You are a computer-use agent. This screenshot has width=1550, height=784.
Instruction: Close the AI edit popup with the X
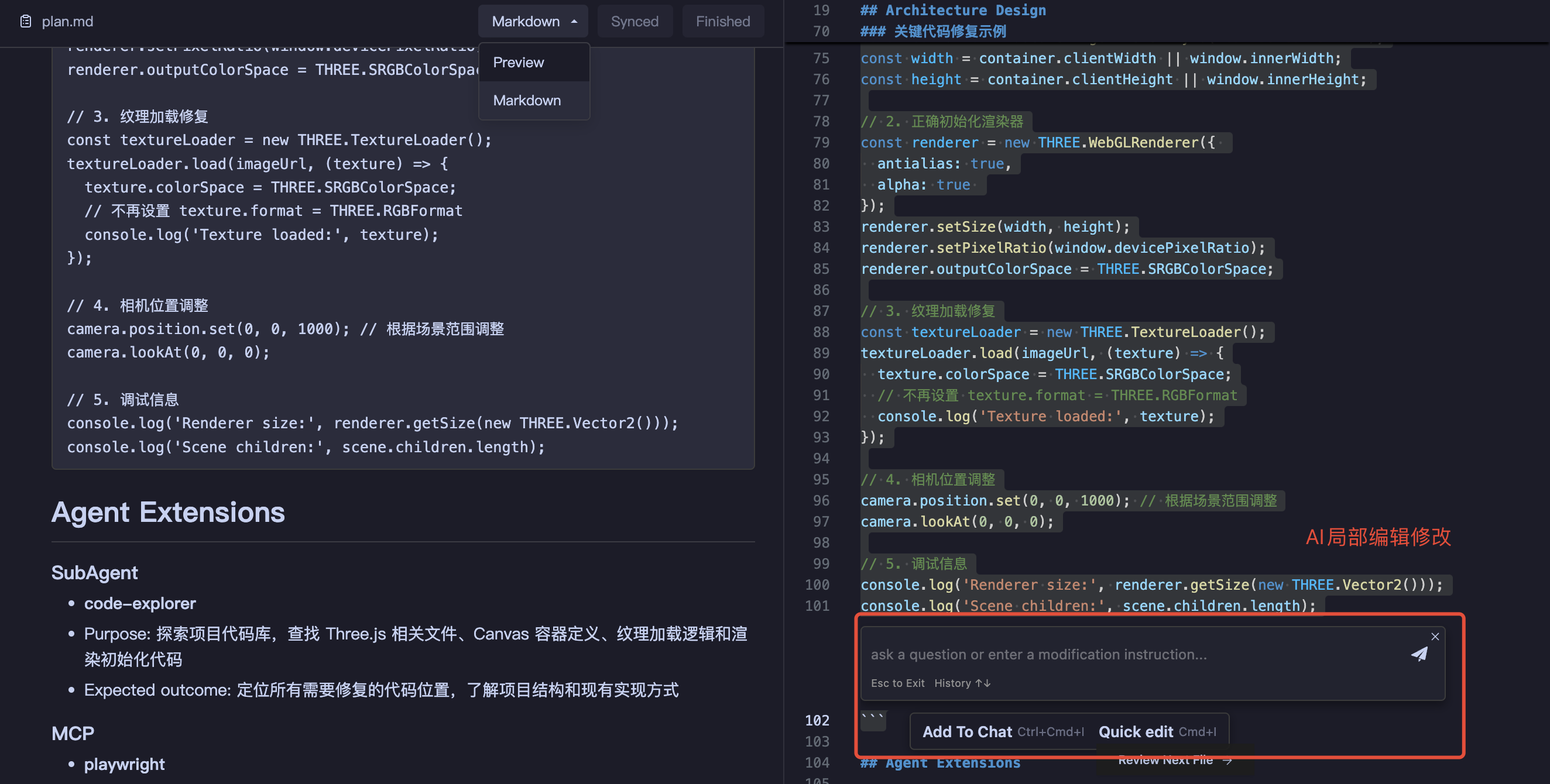(1435, 637)
